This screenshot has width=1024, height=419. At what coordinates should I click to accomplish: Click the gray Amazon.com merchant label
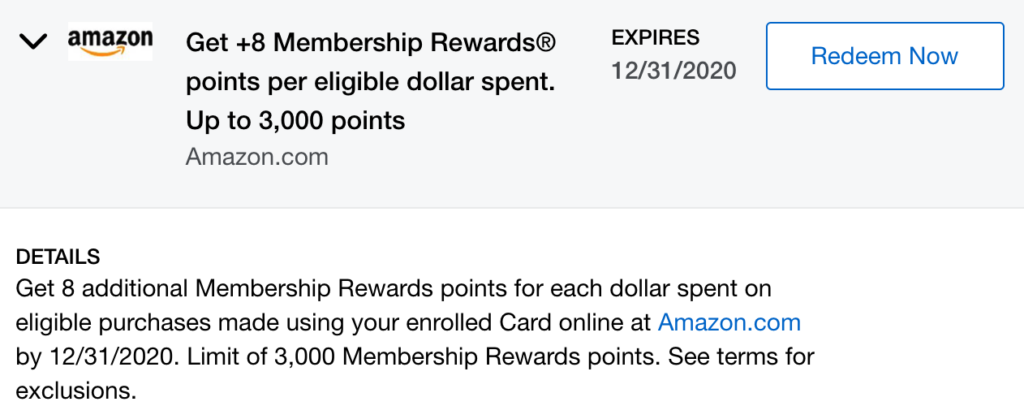click(257, 157)
